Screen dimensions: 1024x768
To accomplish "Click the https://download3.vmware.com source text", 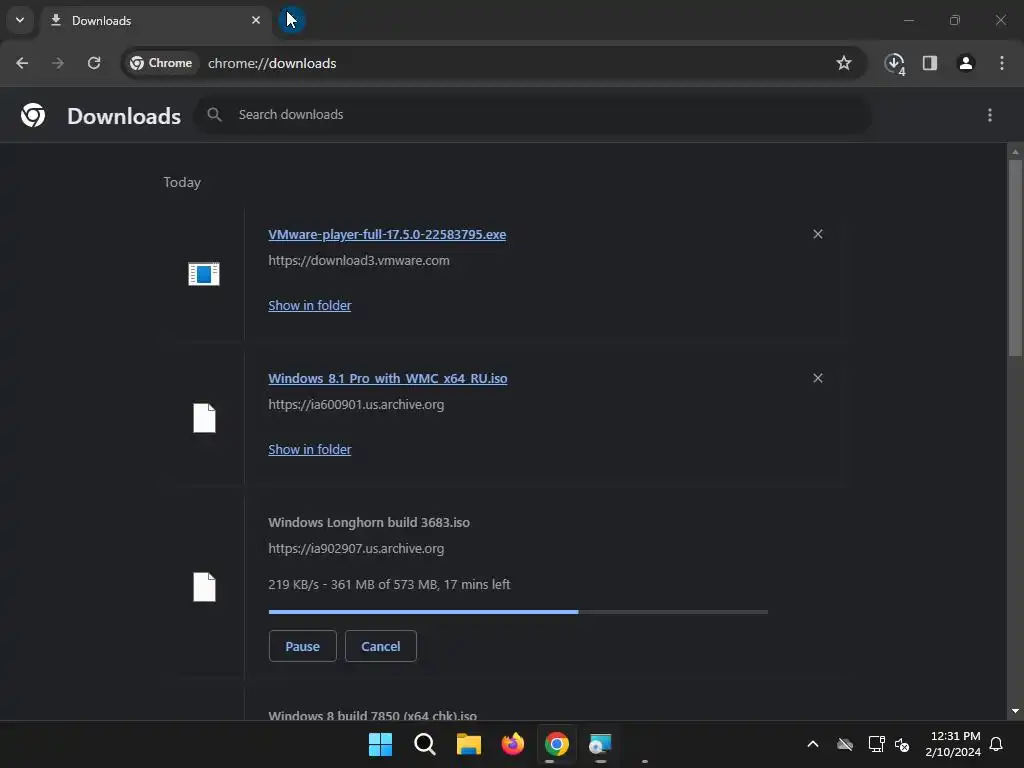I will click(359, 261).
